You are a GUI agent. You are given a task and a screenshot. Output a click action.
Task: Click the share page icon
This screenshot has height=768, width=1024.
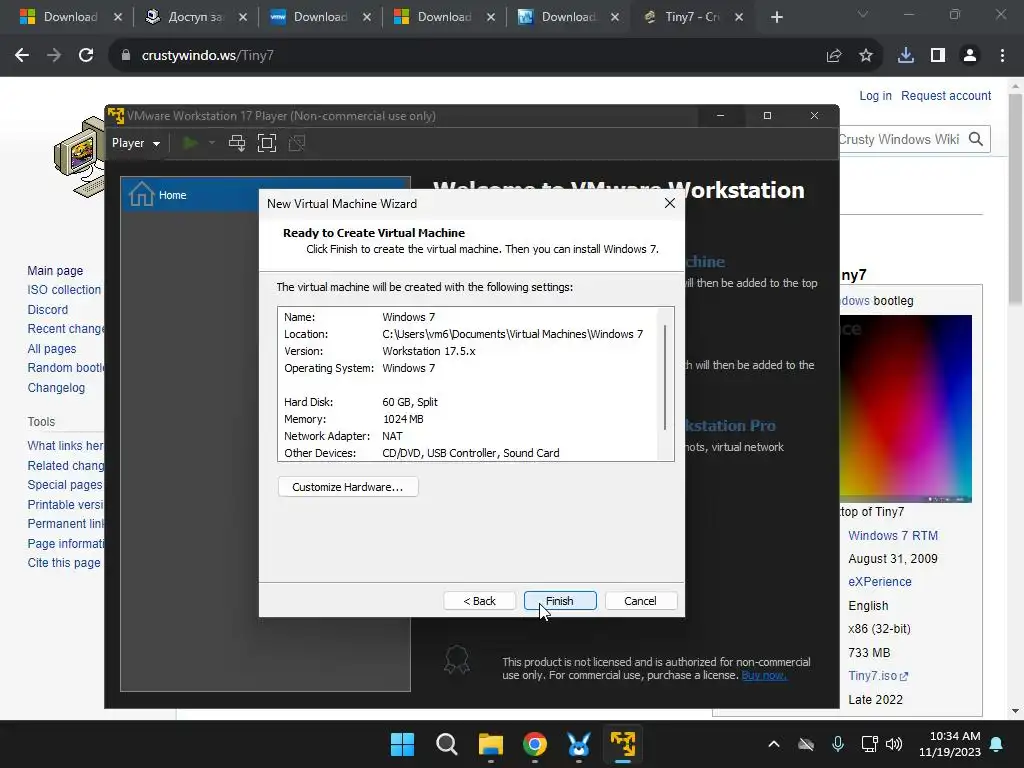click(x=834, y=56)
